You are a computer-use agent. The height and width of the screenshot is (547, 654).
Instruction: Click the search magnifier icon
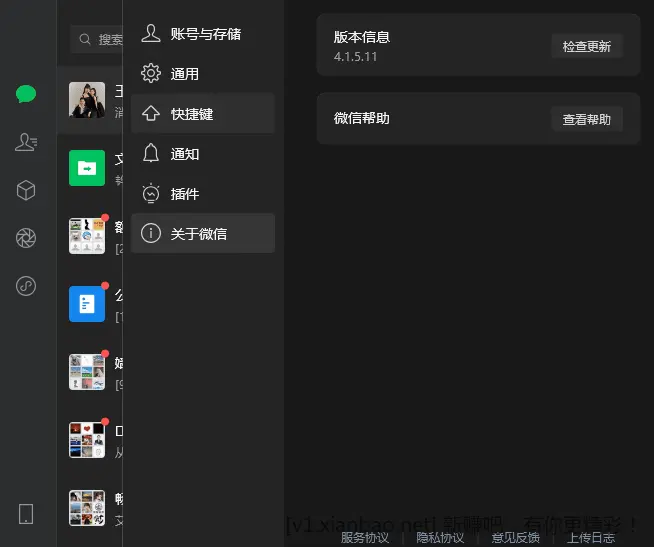pos(85,39)
